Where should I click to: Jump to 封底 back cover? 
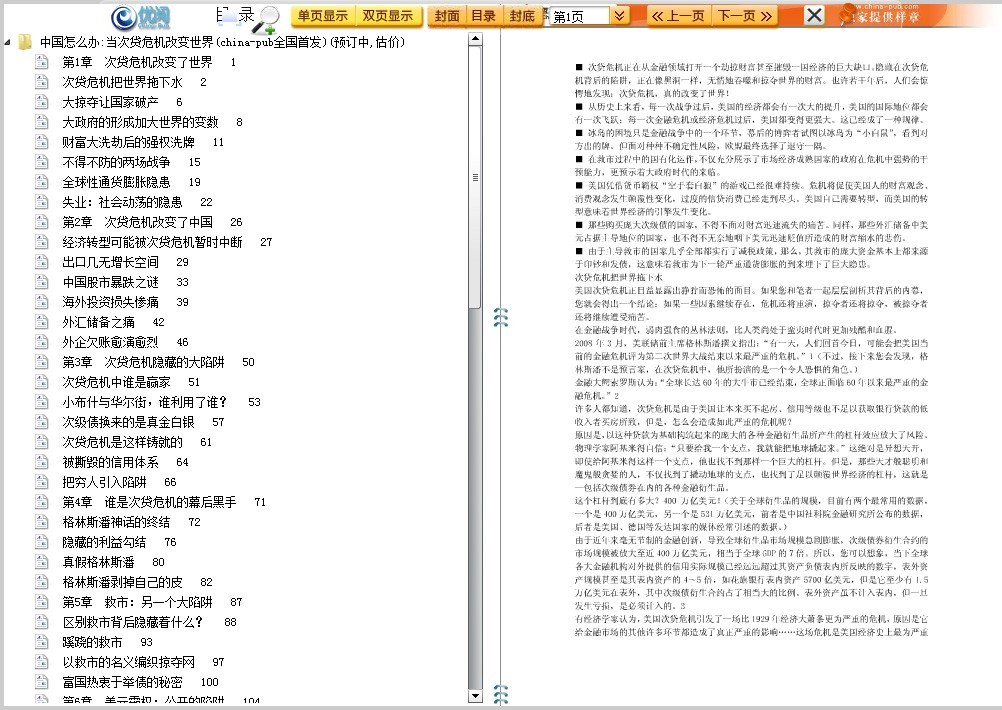point(521,16)
